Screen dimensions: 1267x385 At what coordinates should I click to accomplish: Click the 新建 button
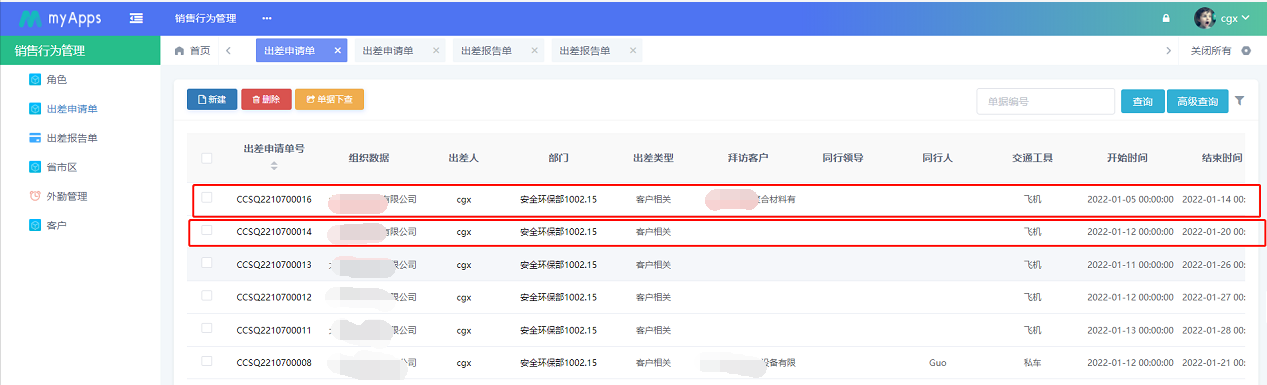click(x=212, y=99)
